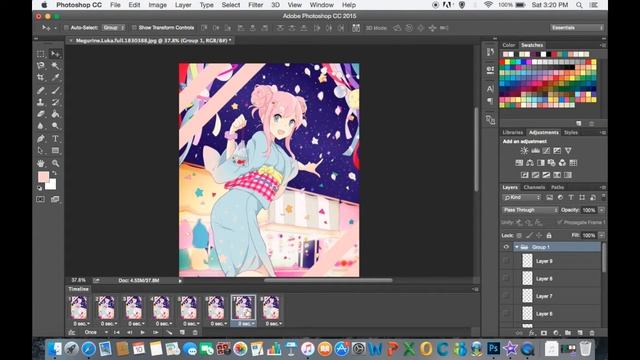Screen dimensions: 640x360
Task: Select the Pen tool
Action: (40, 139)
